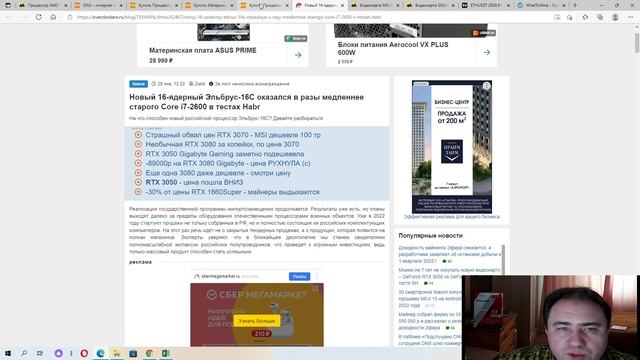Open -89000р на RTX 3080 Gigabyte link
Image resolution: width=640 pixels, height=360 pixels.
[x=228, y=163]
